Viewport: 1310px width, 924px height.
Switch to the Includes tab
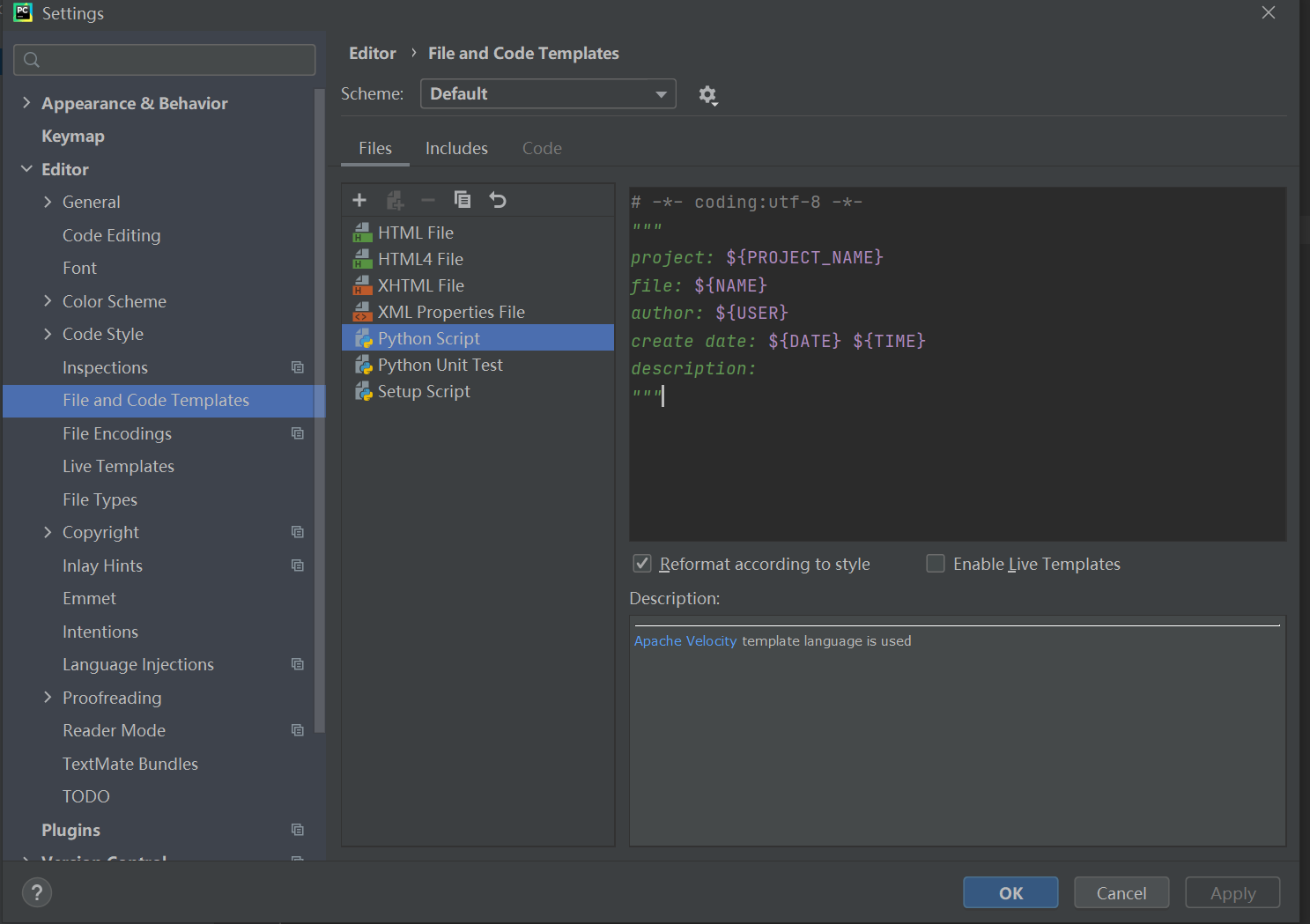click(x=456, y=148)
